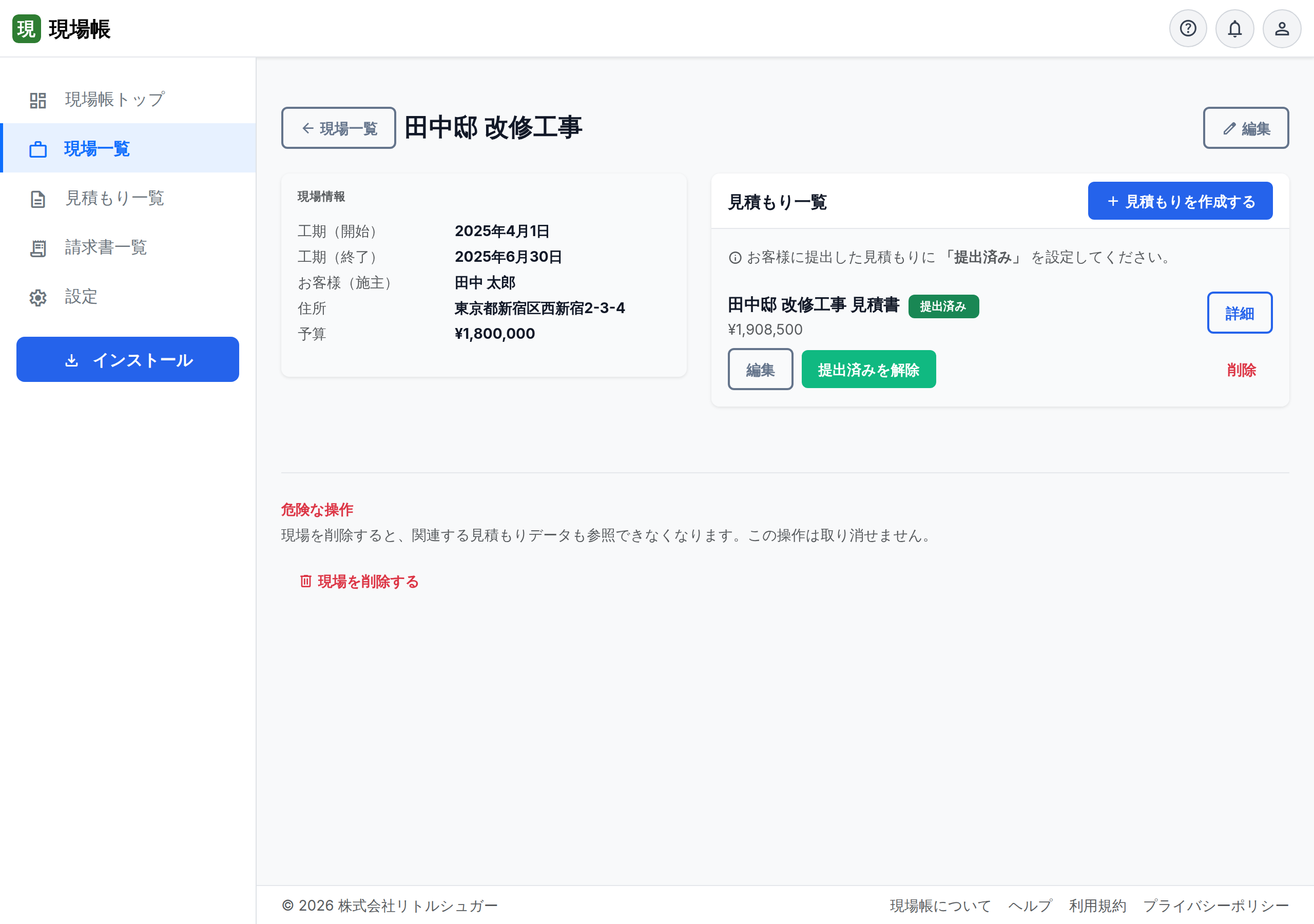Image resolution: width=1314 pixels, height=924 pixels.
Task: Click the customer name 田中 太郎
Action: tap(485, 283)
